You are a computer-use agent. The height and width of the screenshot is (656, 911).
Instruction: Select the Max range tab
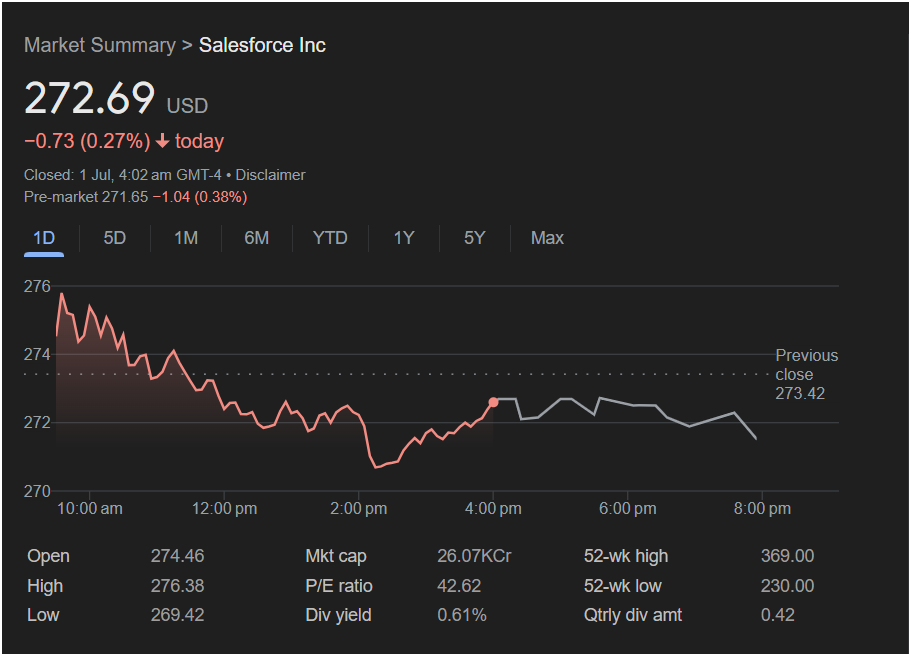click(547, 238)
